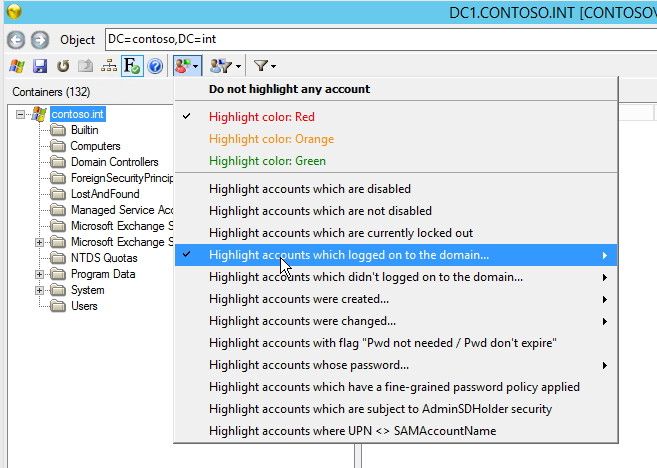Highlight accounts which are not disabled
Viewport: 657px width, 468px height.
tap(396, 211)
